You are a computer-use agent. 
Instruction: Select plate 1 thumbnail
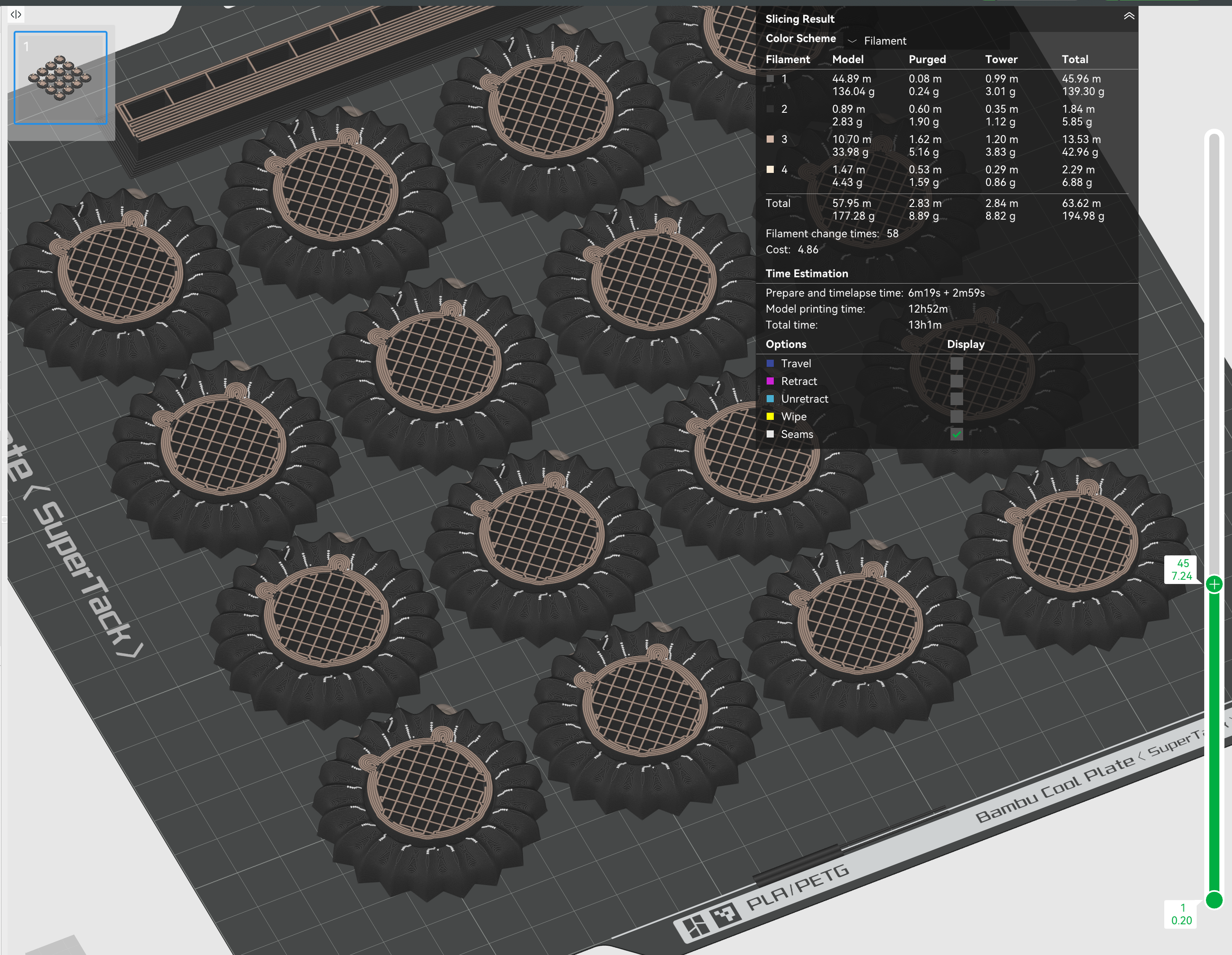click(x=60, y=77)
